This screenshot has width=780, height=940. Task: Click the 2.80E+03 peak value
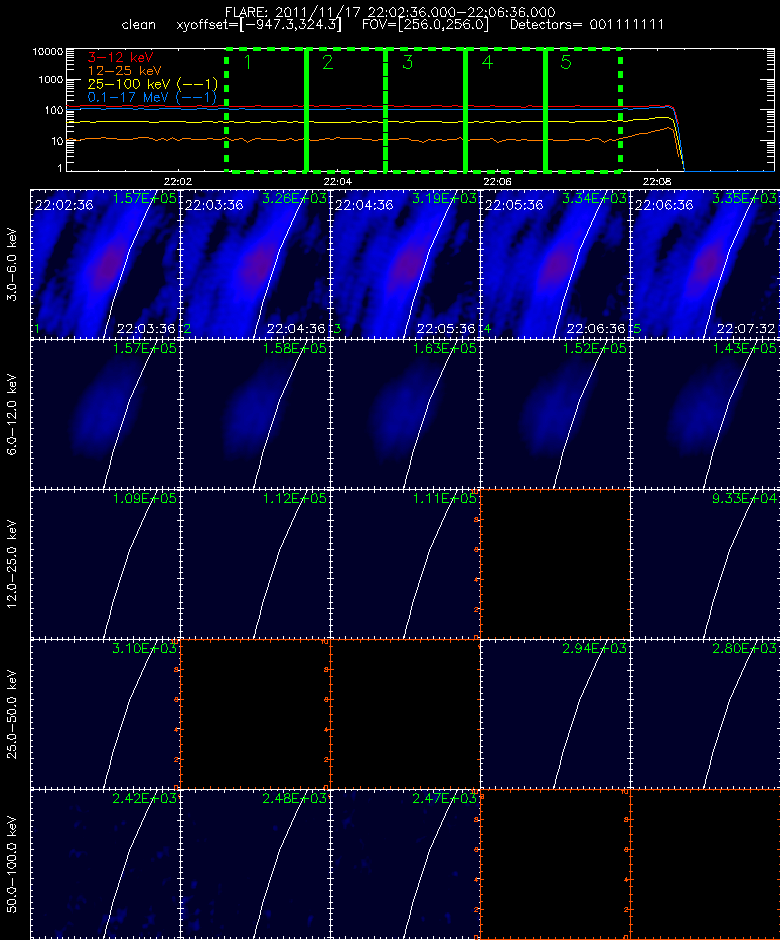[745, 648]
